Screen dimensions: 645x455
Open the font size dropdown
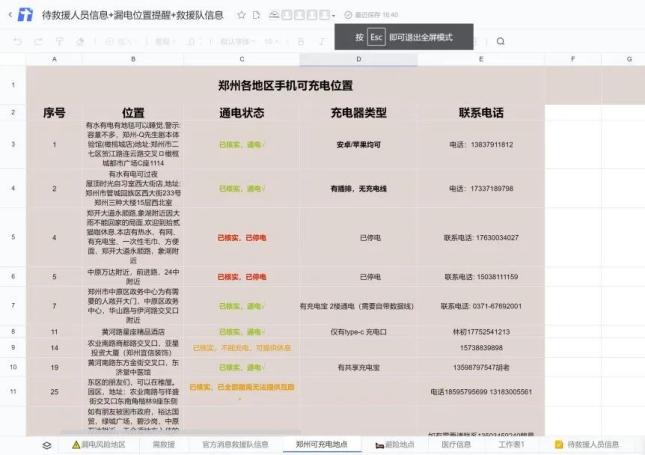click(272, 41)
